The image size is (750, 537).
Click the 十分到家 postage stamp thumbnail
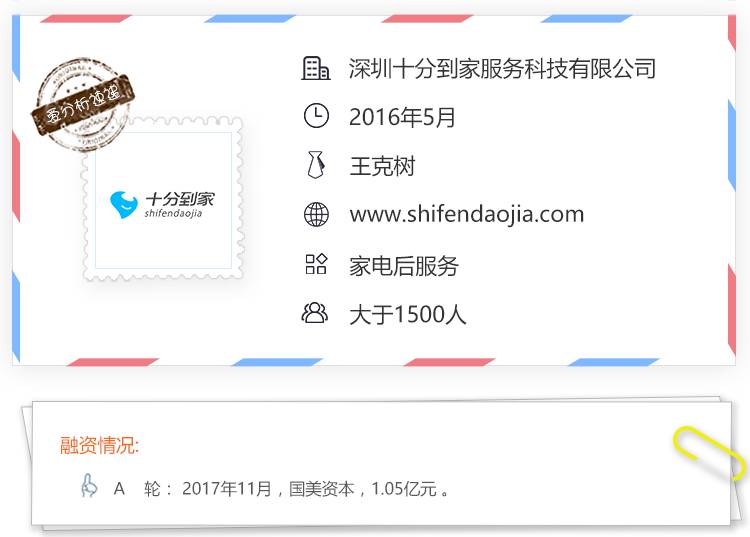coord(163,198)
